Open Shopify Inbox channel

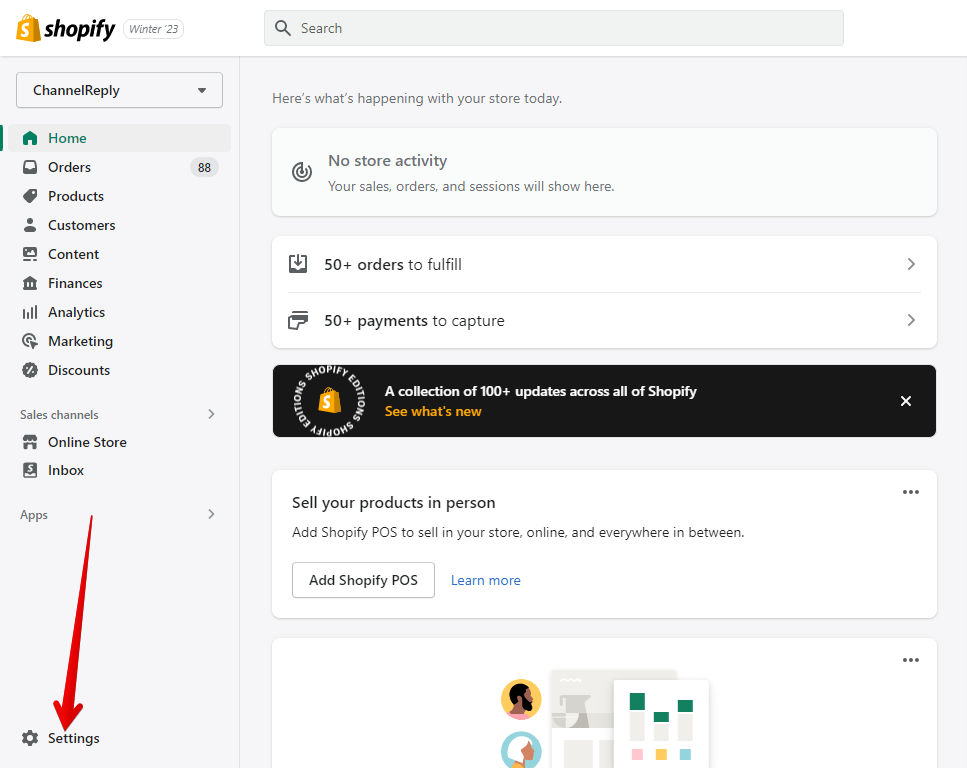[66, 470]
